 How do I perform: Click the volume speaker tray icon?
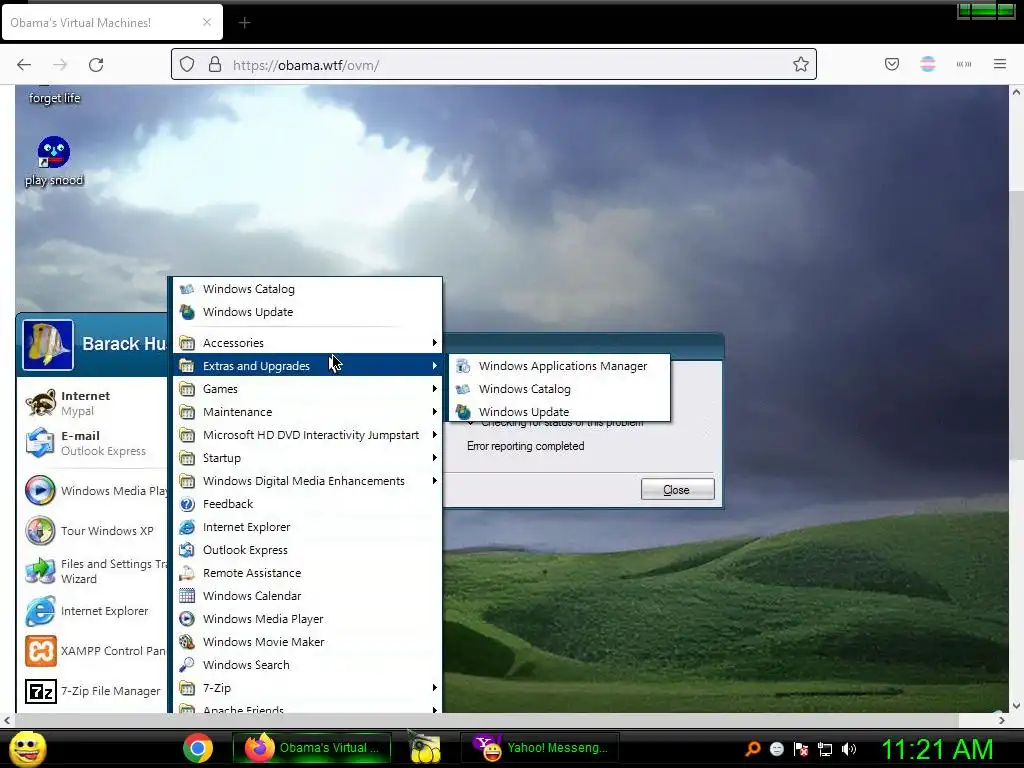849,749
